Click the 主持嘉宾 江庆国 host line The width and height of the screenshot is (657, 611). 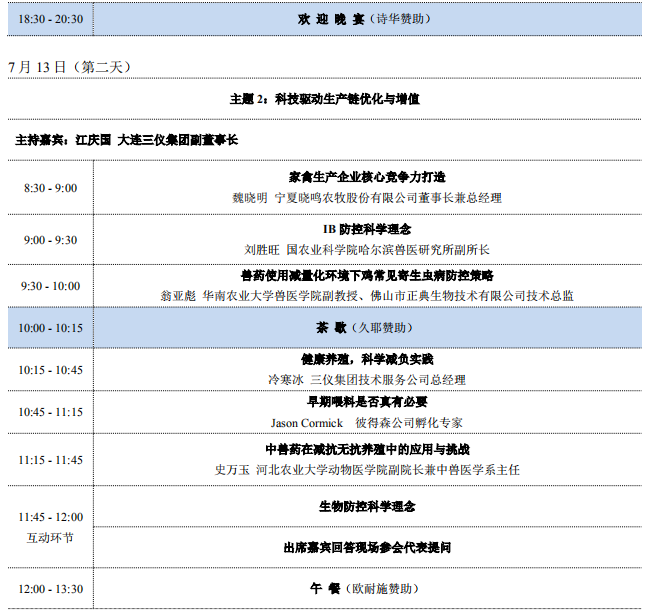pyautogui.click(x=126, y=140)
